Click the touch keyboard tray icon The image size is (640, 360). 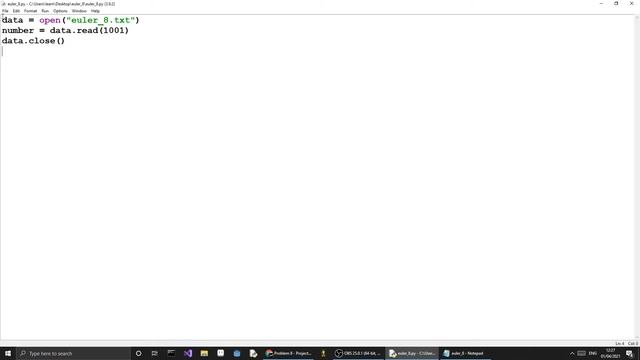pos(582,353)
